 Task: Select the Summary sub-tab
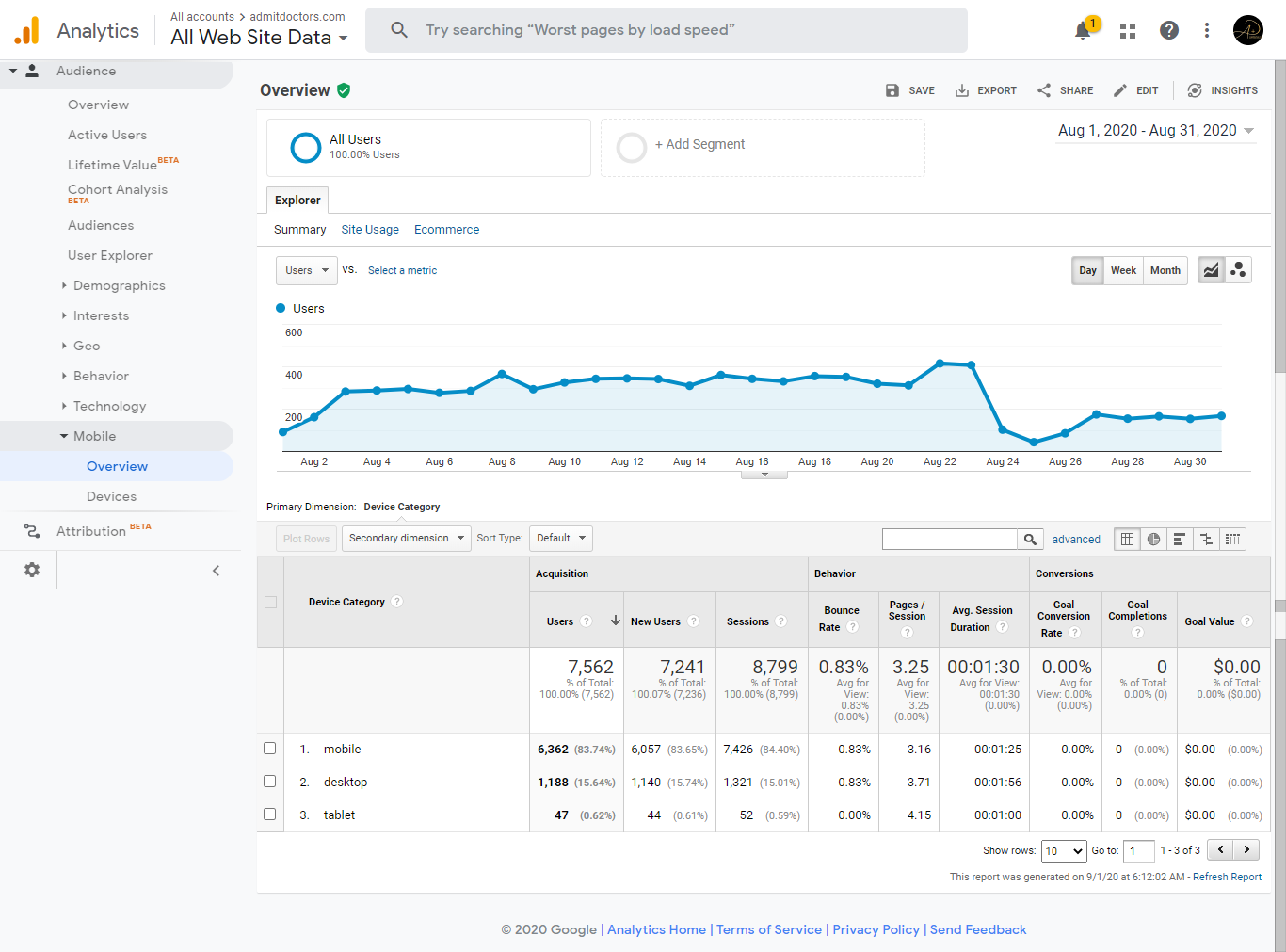click(x=299, y=230)
